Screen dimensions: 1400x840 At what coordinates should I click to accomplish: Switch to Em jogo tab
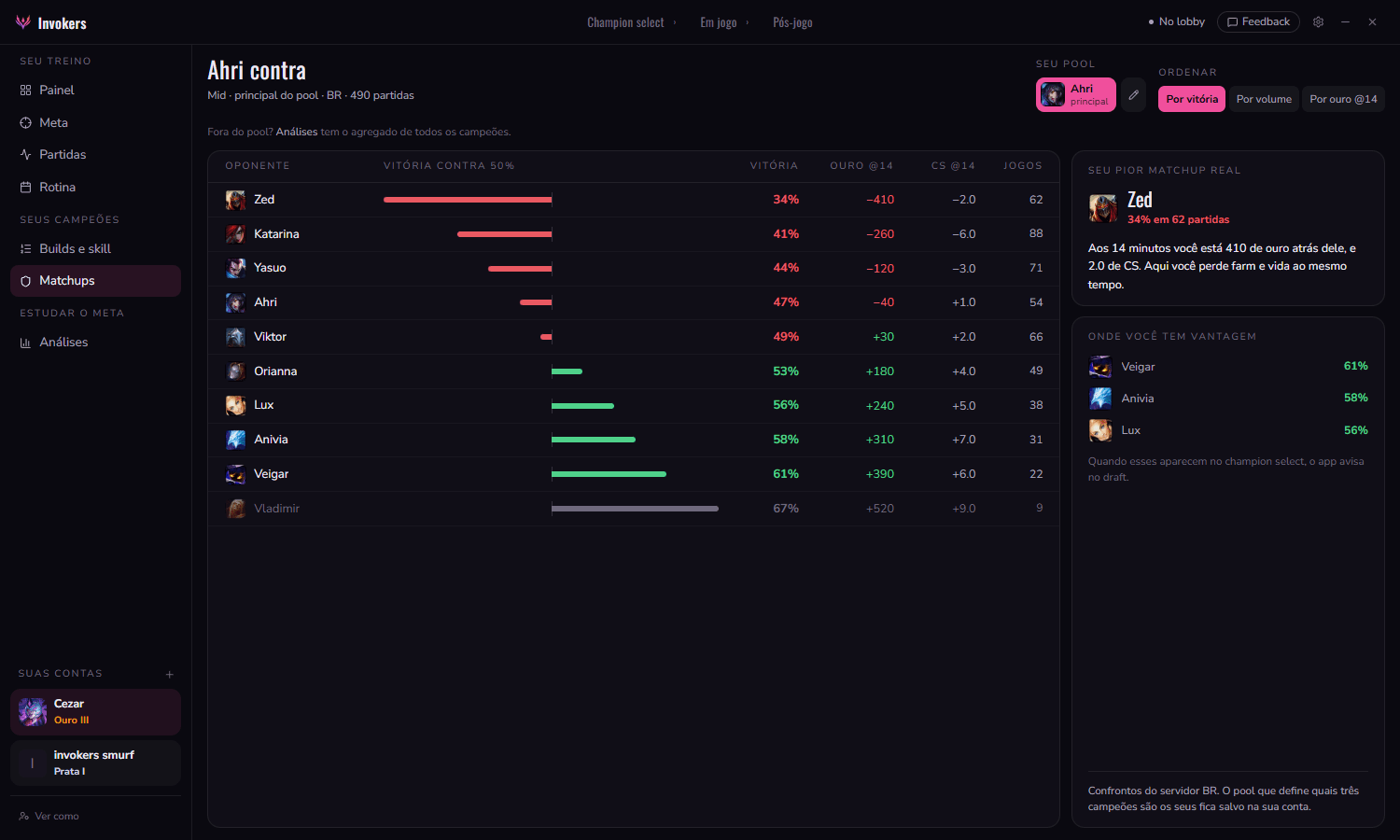[x=719, y=22]
